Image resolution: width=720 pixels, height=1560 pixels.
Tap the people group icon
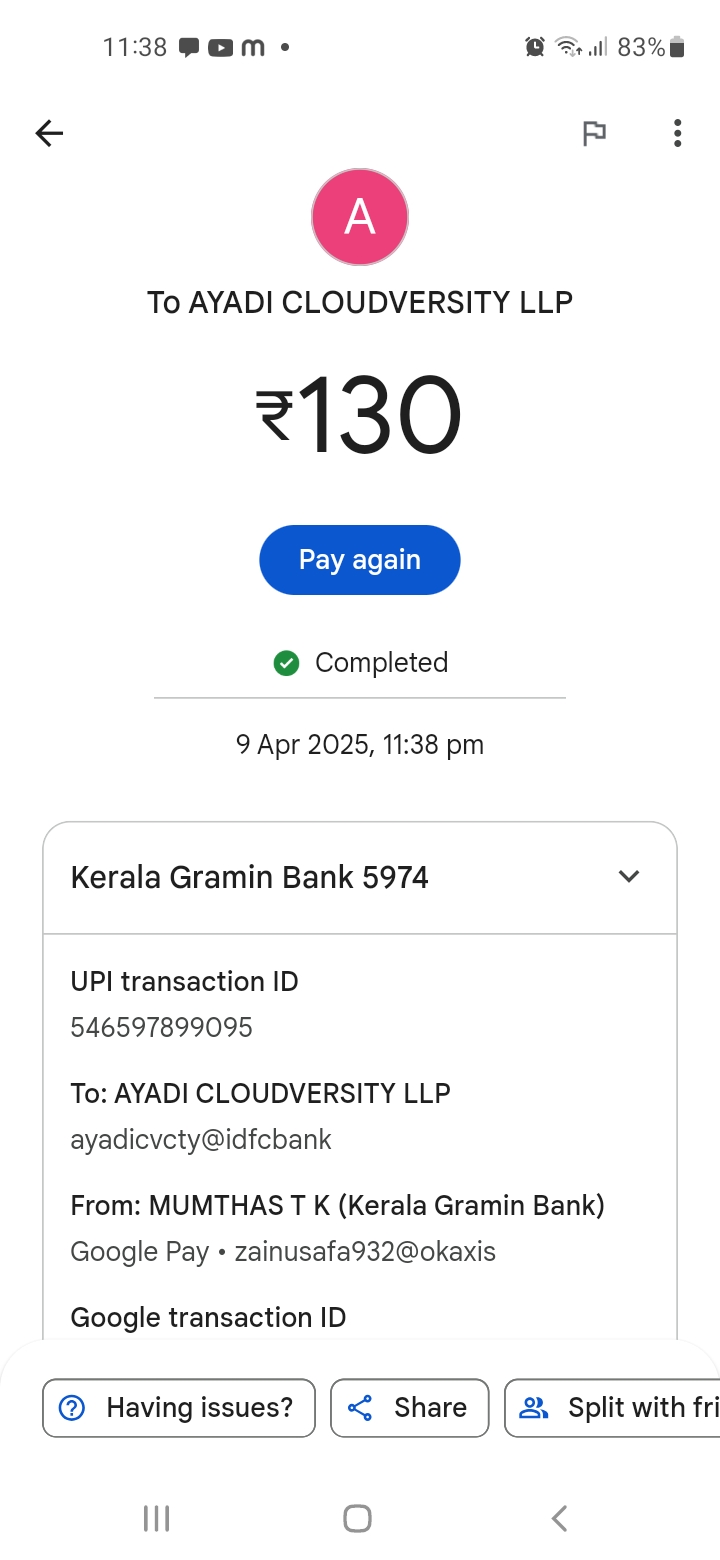pos(536,1408)
